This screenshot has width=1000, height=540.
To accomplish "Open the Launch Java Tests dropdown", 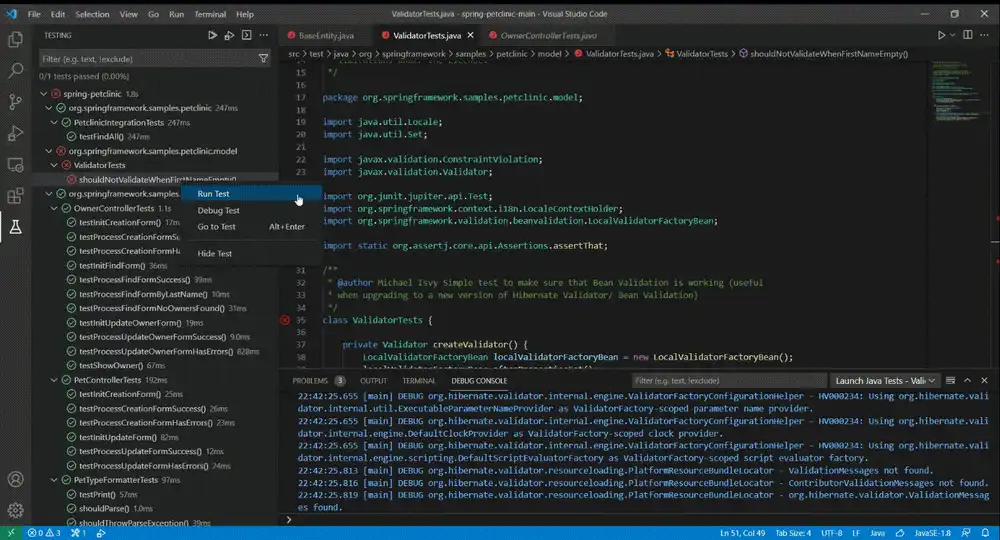I will click(x=885, y=381).
